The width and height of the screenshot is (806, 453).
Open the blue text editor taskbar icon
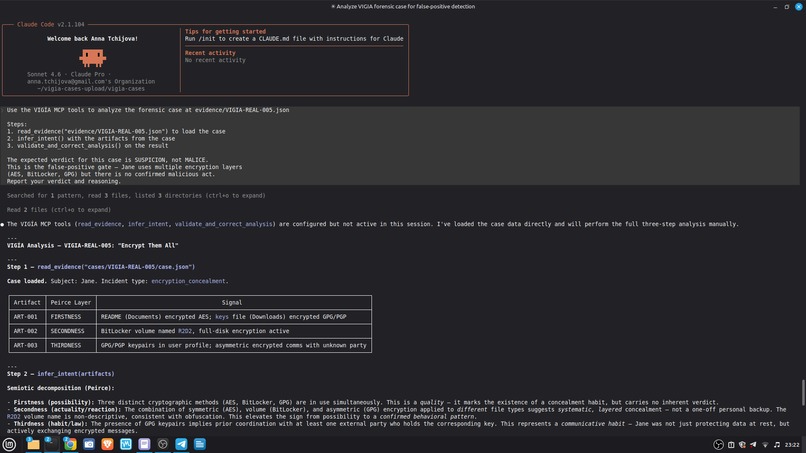click(200, 444)
